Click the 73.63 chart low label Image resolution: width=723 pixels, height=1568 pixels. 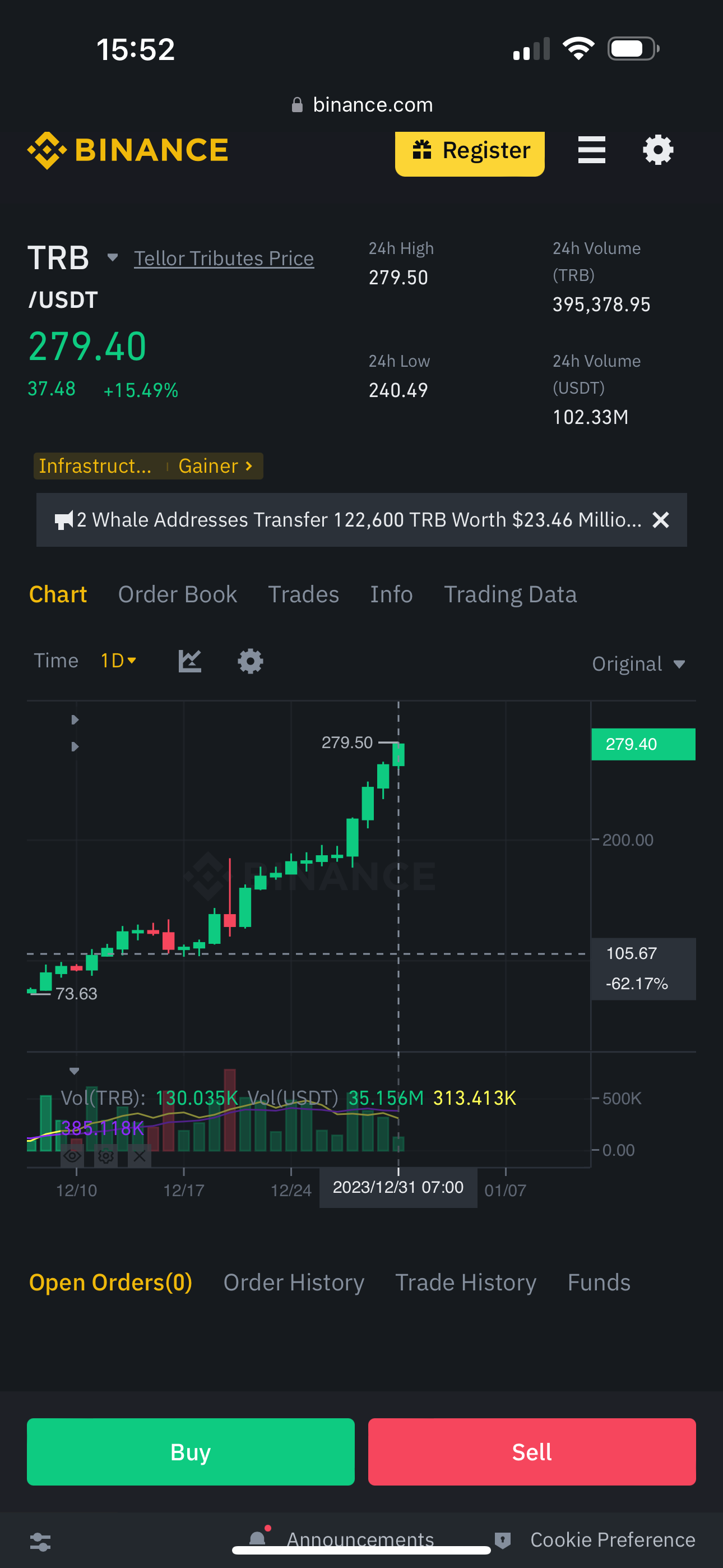coord(76,994)
